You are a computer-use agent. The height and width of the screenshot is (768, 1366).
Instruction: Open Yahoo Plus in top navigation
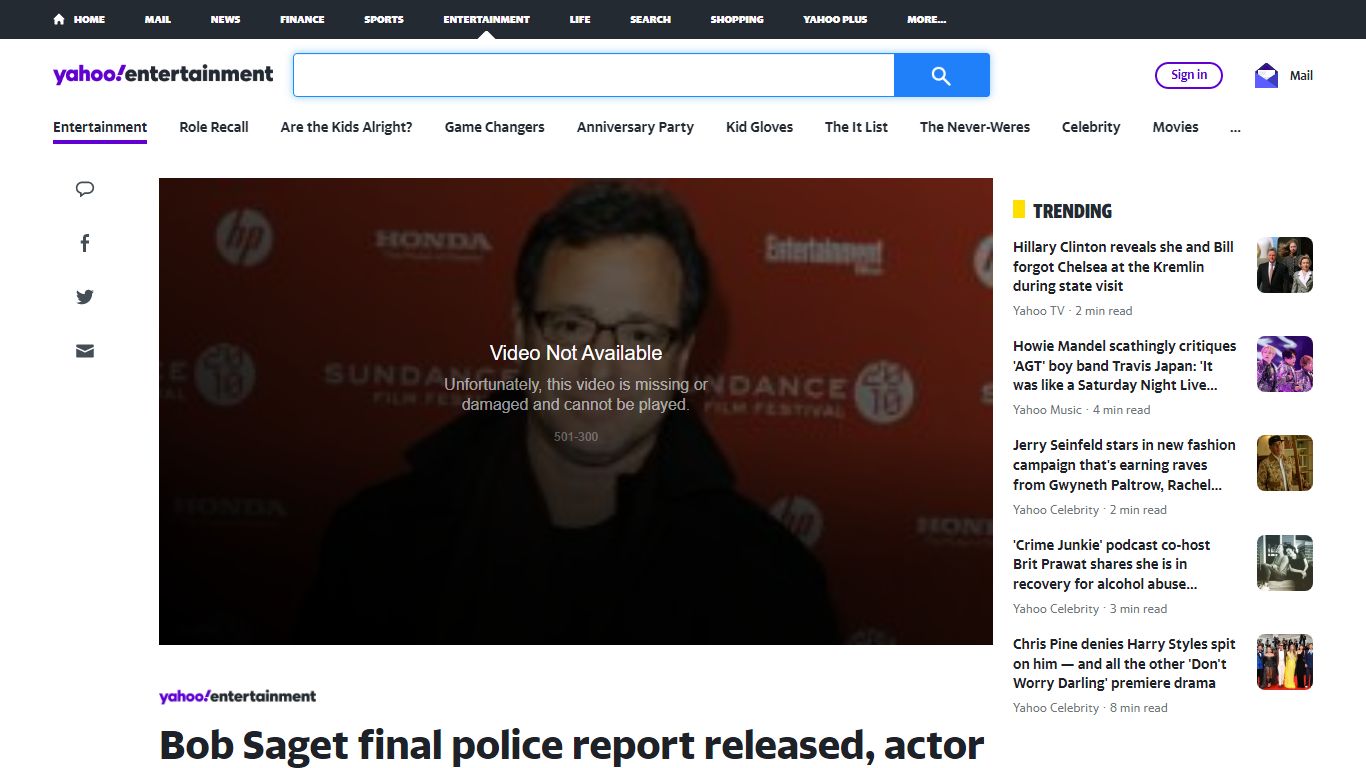tap(835, 19)
